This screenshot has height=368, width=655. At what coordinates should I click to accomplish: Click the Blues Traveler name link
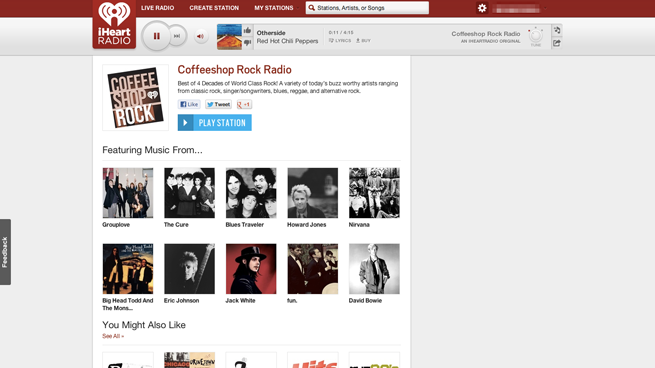245,225
